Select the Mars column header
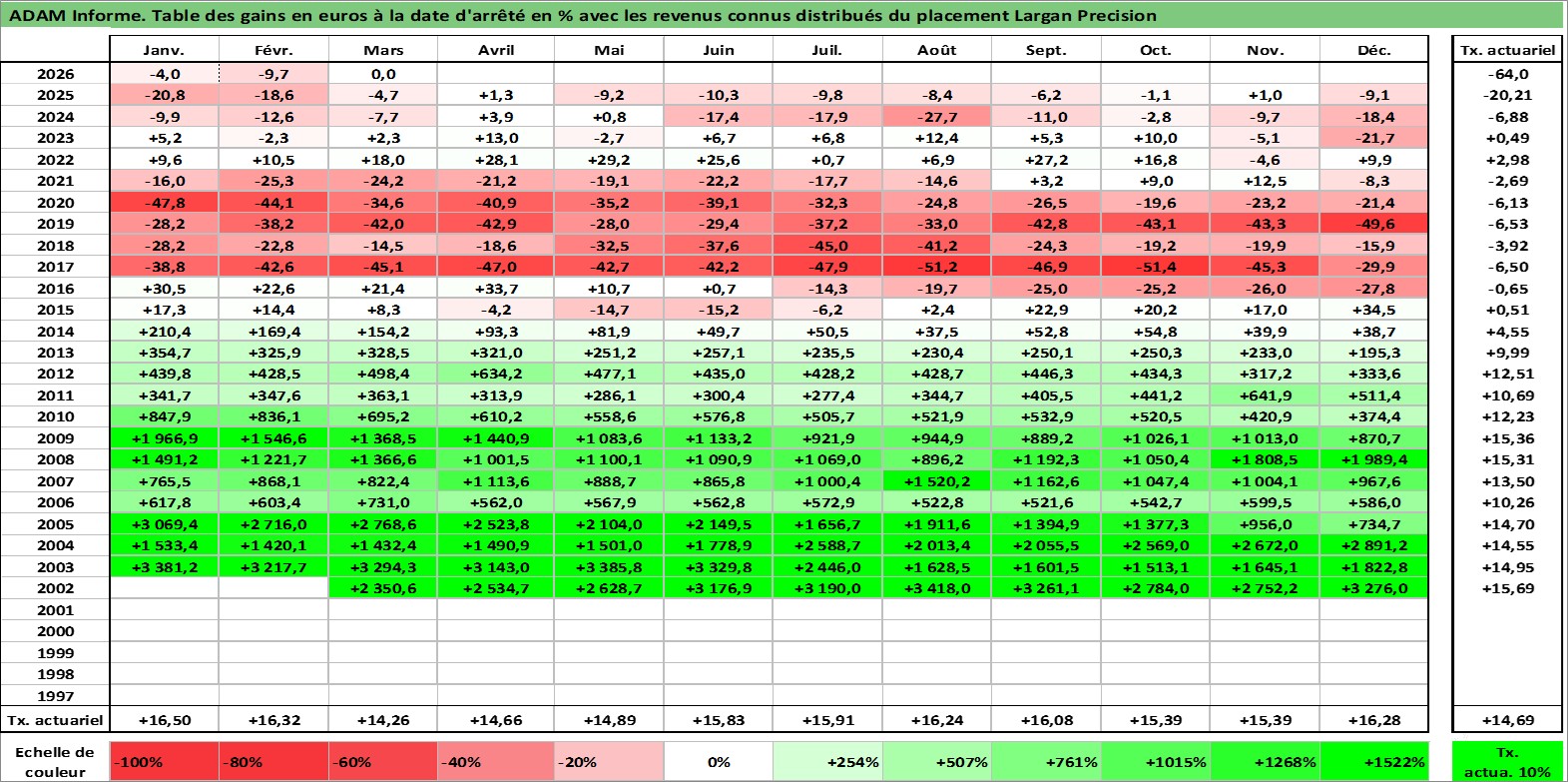The width and height of the screenshot is (1568, 782). (x=383, y=50)
